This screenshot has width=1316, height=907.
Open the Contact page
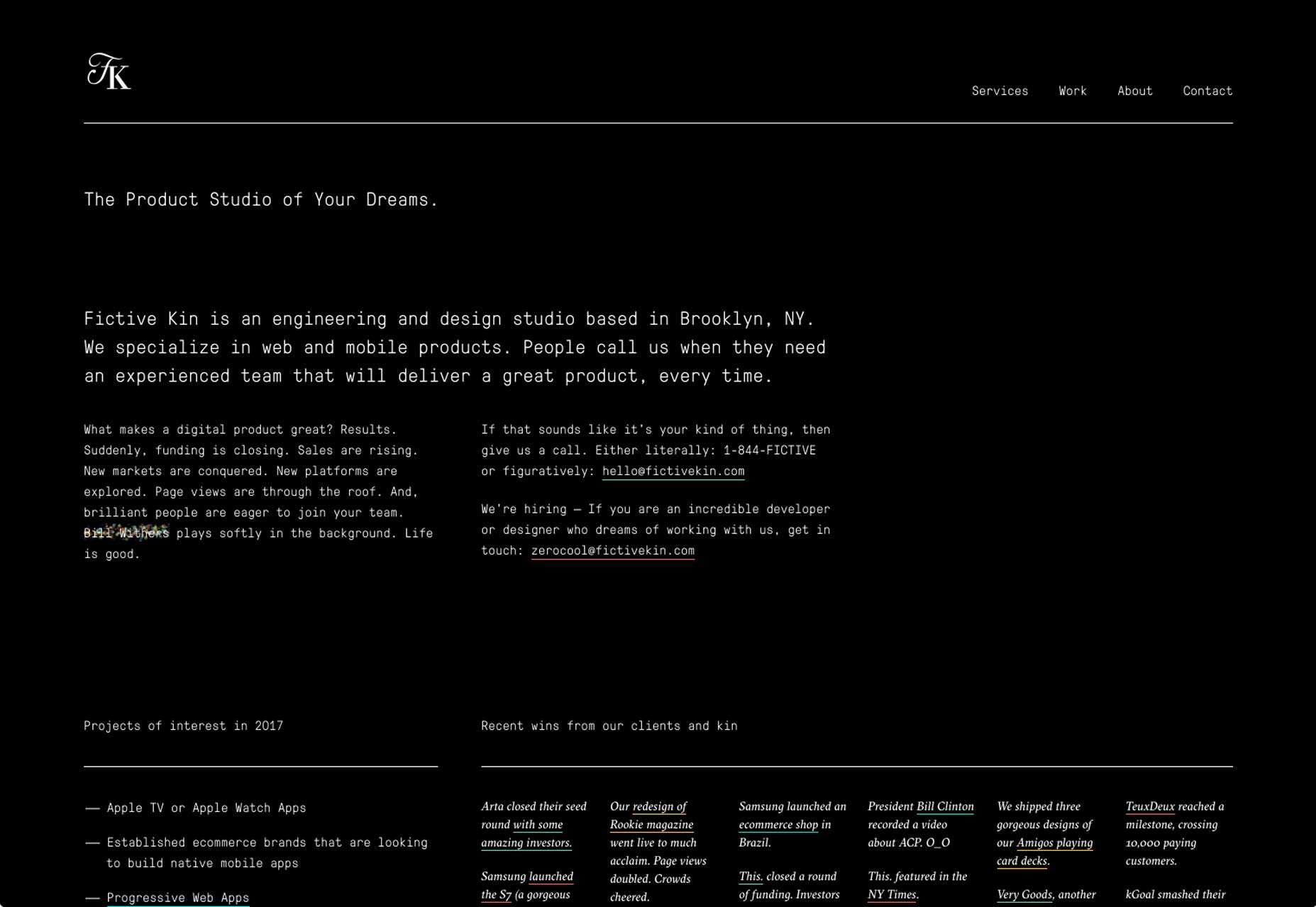(1207, 91)
